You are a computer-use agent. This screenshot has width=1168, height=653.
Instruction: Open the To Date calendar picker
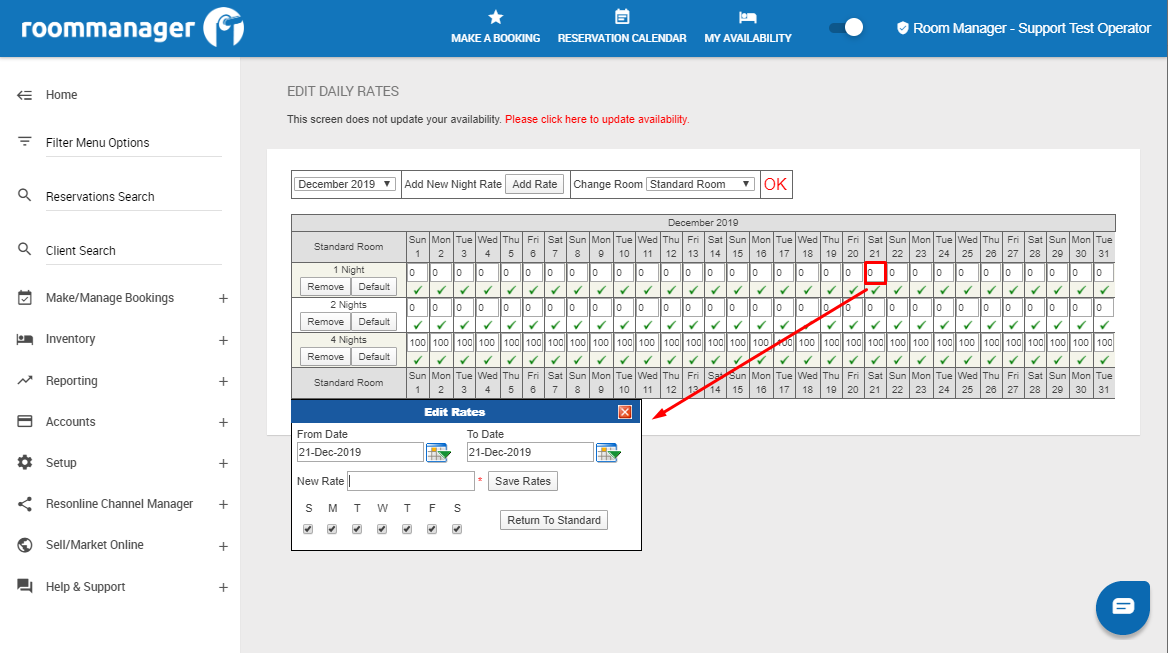point(608,452)
